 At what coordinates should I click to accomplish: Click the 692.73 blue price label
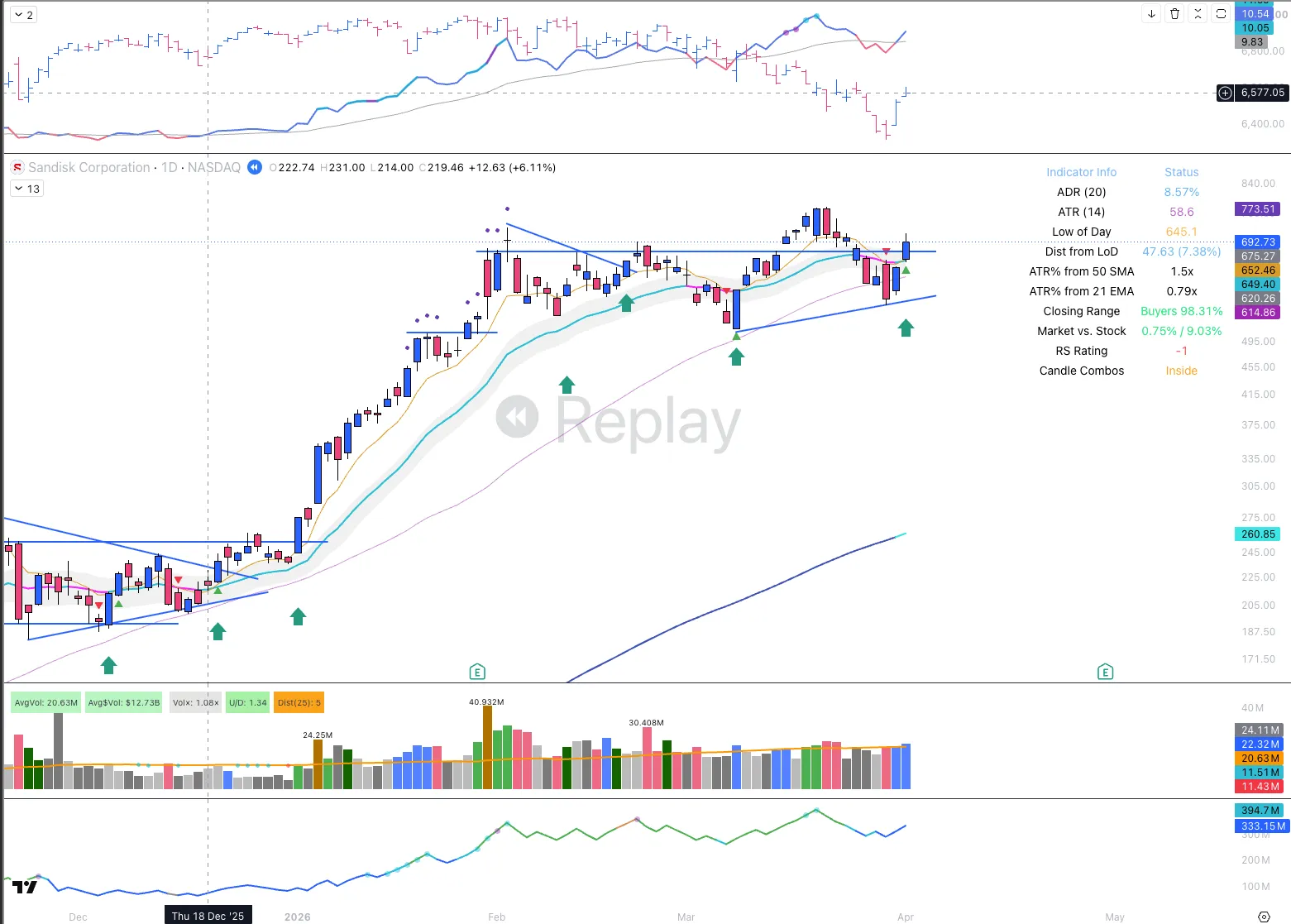click(1258, 242)
